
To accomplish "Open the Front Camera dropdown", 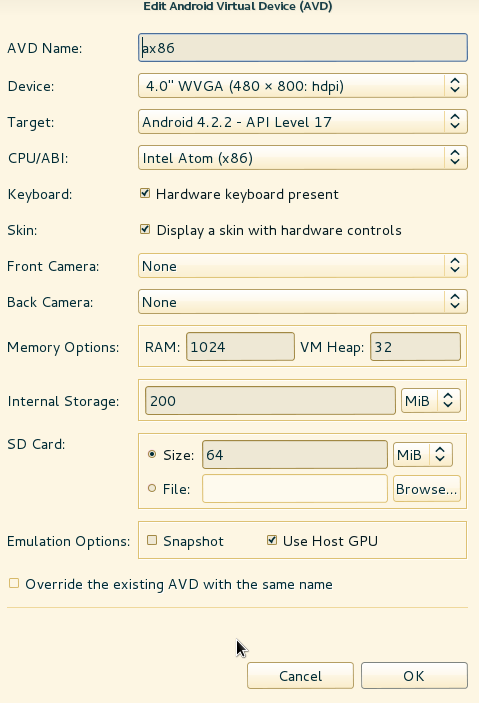I will [303, 265].
